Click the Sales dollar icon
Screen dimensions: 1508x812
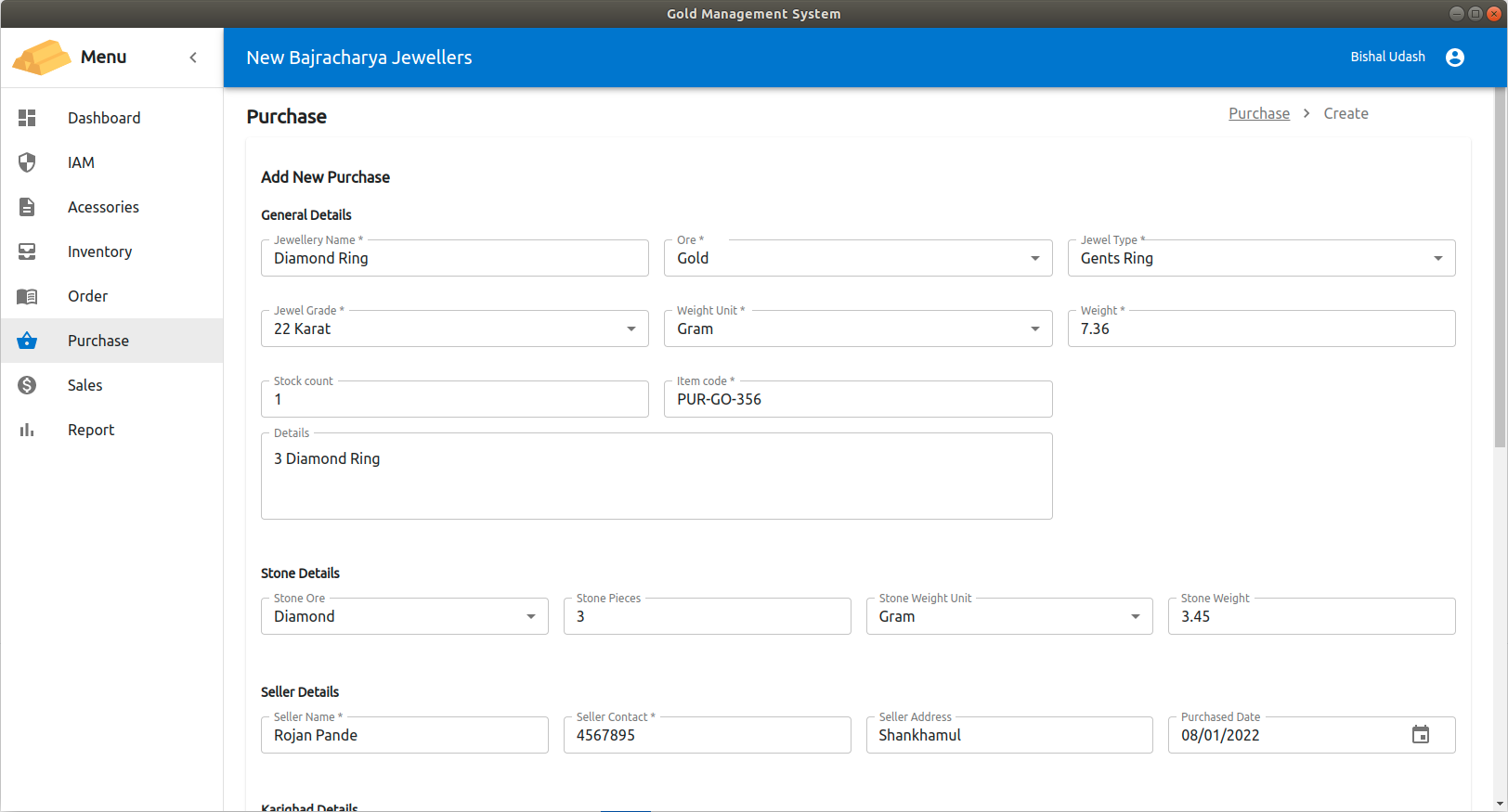click(x=27, y=385)
